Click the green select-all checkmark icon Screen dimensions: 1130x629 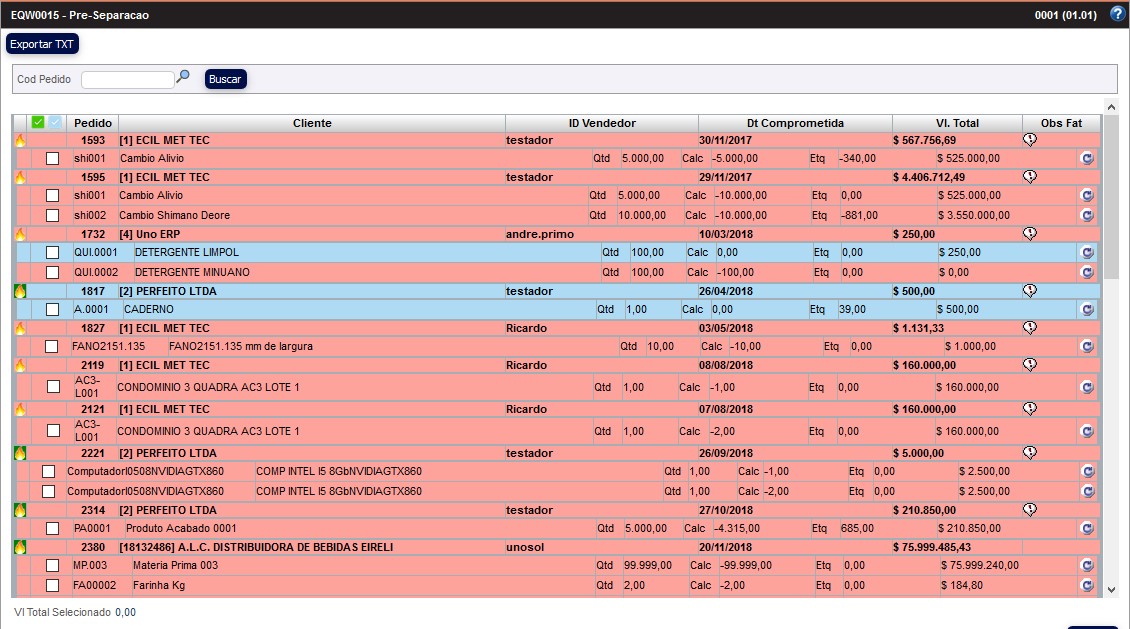pyautogui.click(x=38, y=122)
